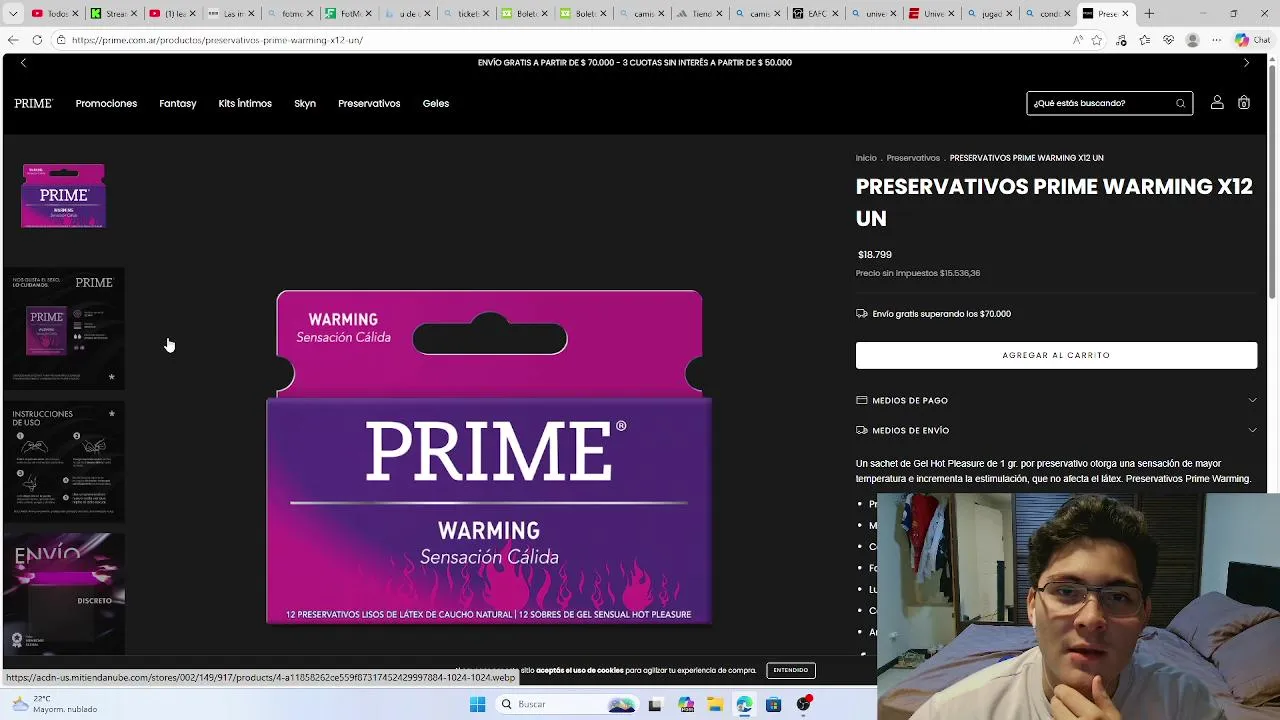1280x720 pixels.
Task: Expand the Medios de Pago section
Action: tap(1056, 400)
